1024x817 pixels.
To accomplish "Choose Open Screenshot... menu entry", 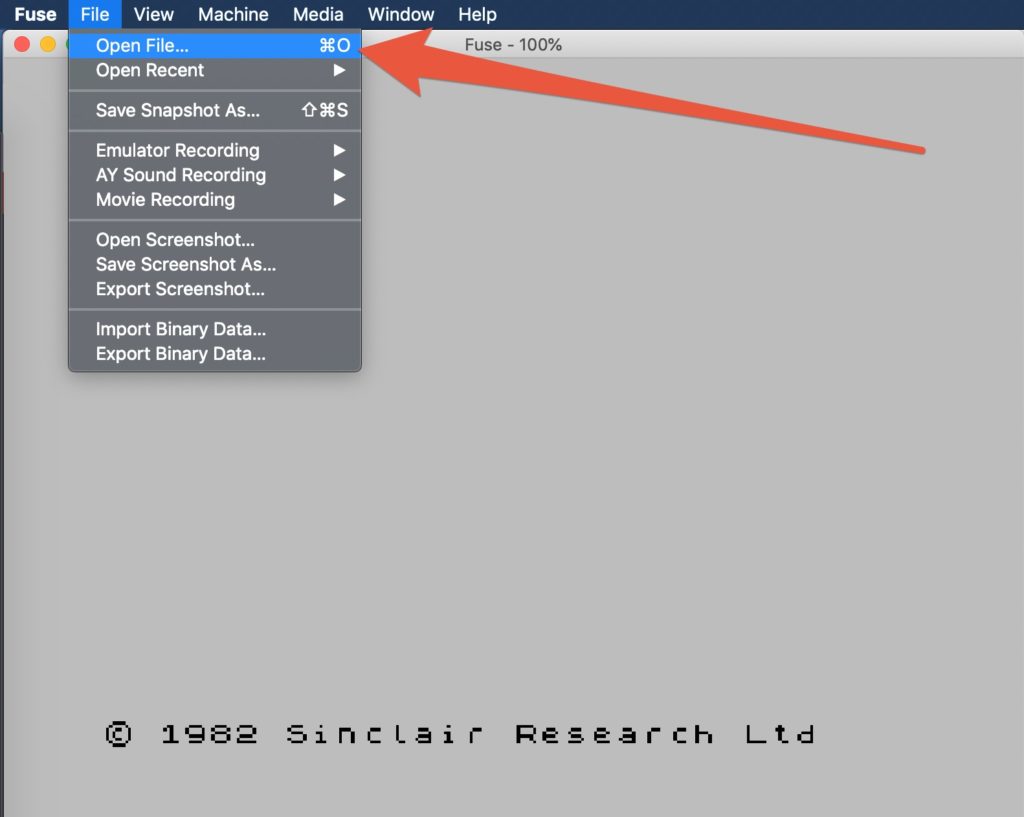I will 215,240.
